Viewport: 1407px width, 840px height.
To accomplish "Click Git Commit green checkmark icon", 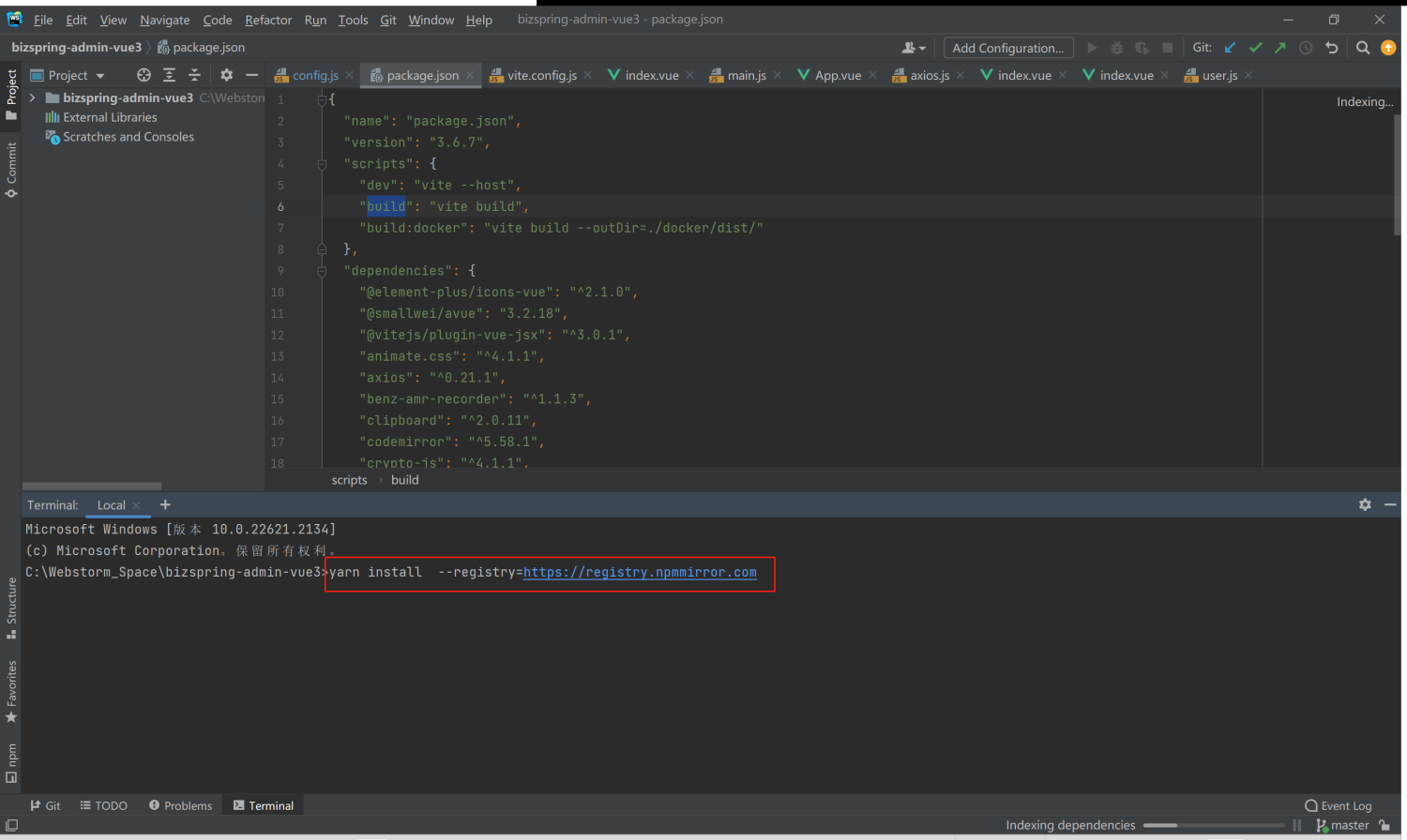I will coord(1255,48).
